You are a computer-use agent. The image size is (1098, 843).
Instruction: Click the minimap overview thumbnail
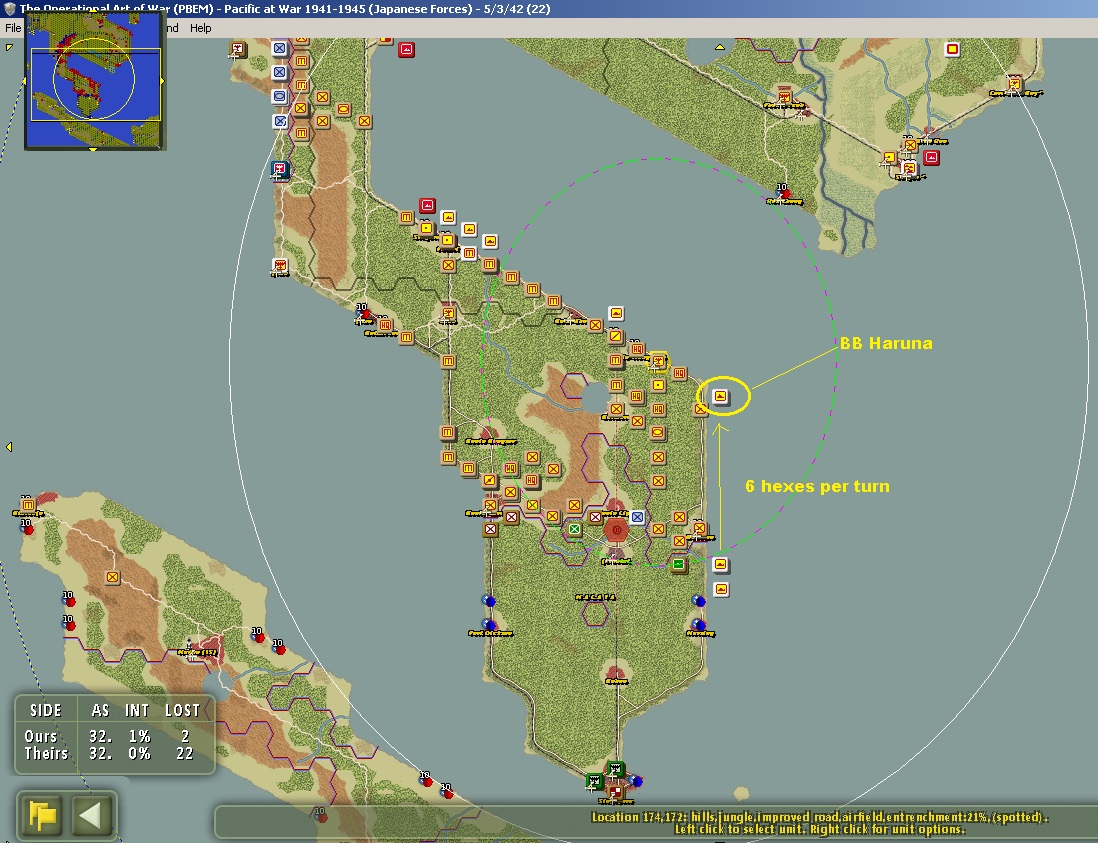95,80
